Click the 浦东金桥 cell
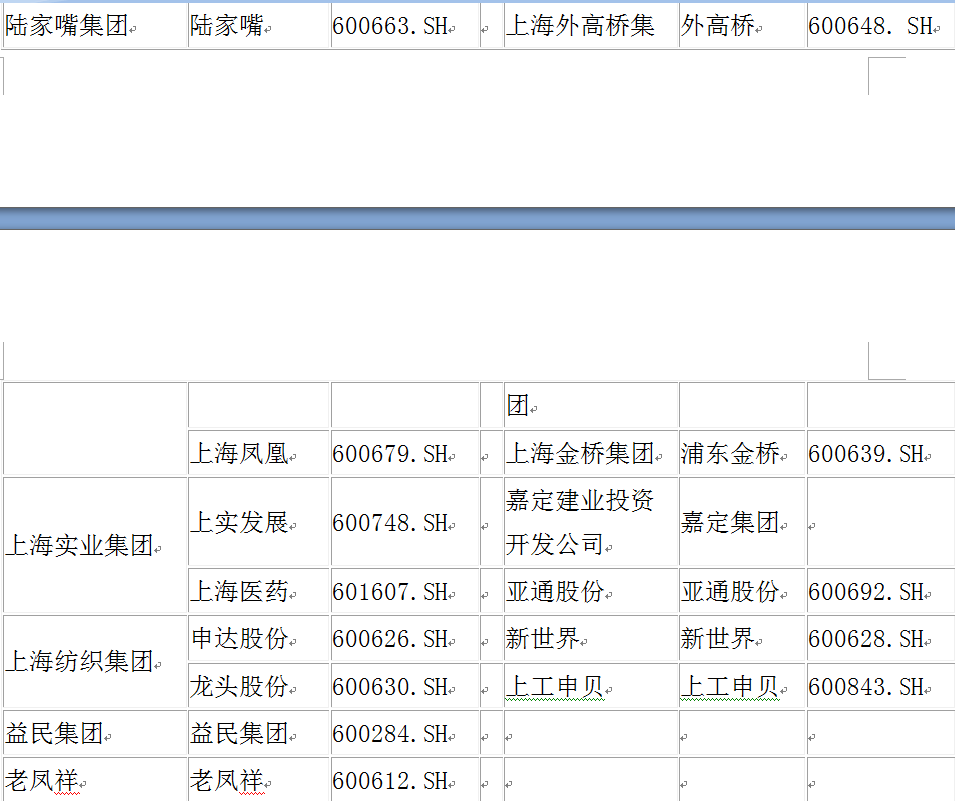Screen dimensions: 955x801 pos(742,453)
